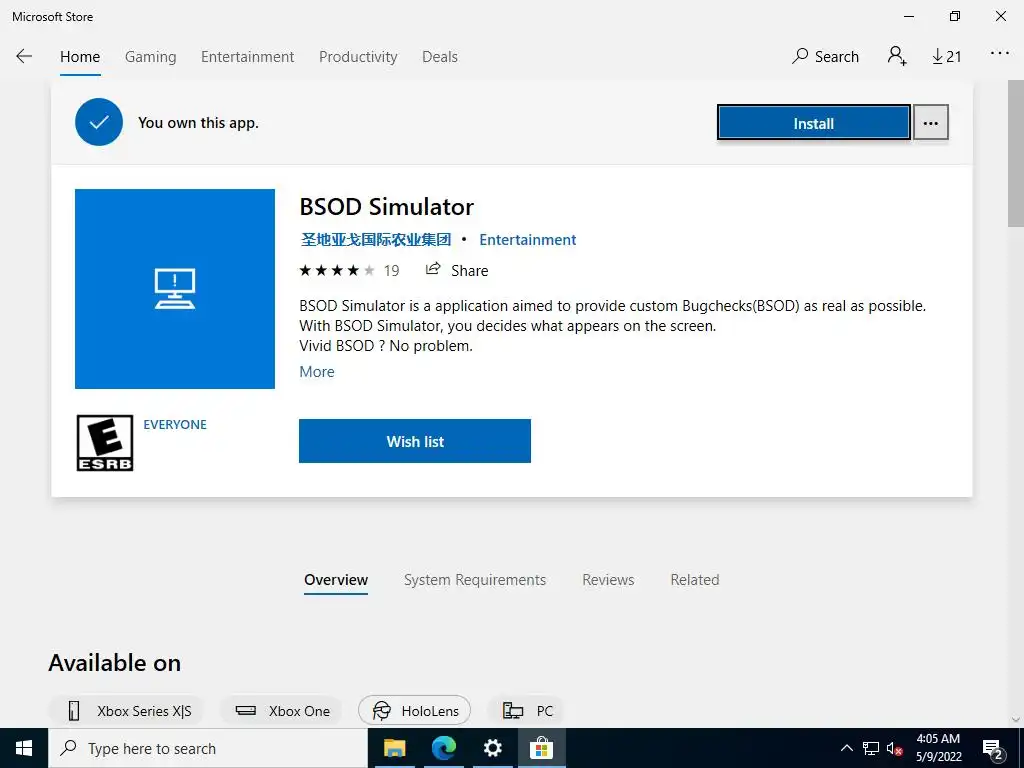This screenshot has height=768, width=1024.
Task: Switch to the Productivity tab
Action: pyautogui.click(x=358, y=57)
